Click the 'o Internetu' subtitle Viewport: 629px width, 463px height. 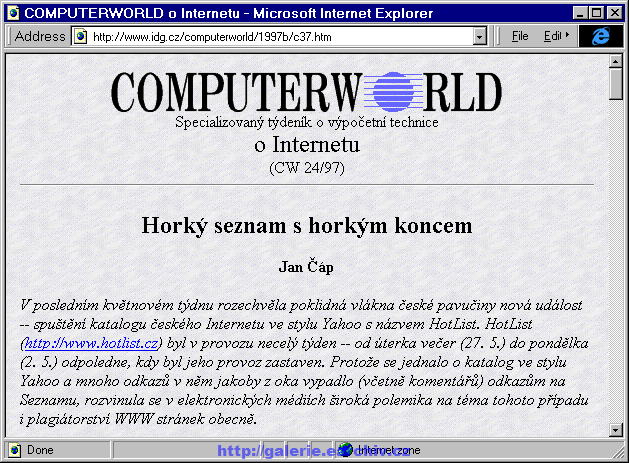click(x=307, y=144)
